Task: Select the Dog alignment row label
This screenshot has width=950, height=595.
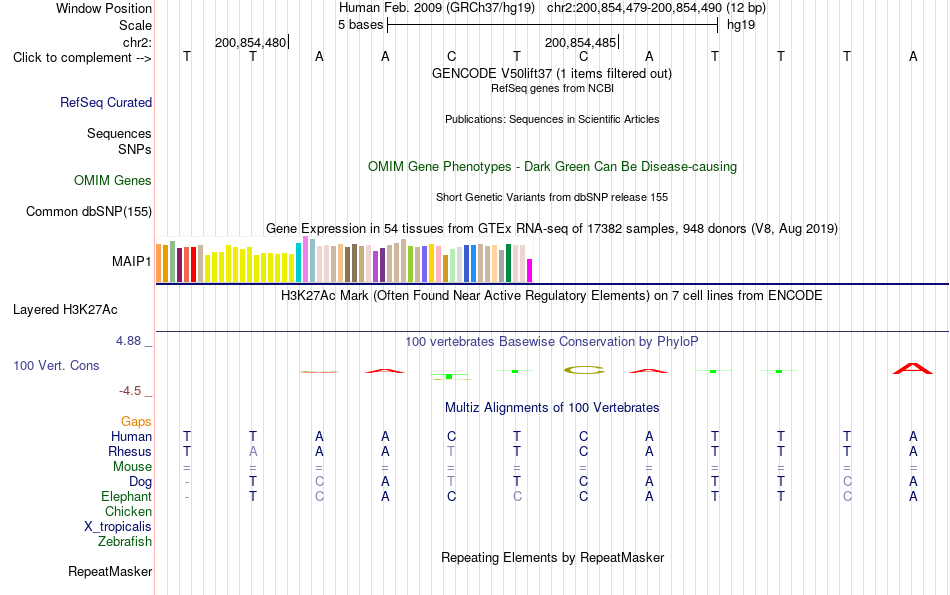Action: click(140, 482)
